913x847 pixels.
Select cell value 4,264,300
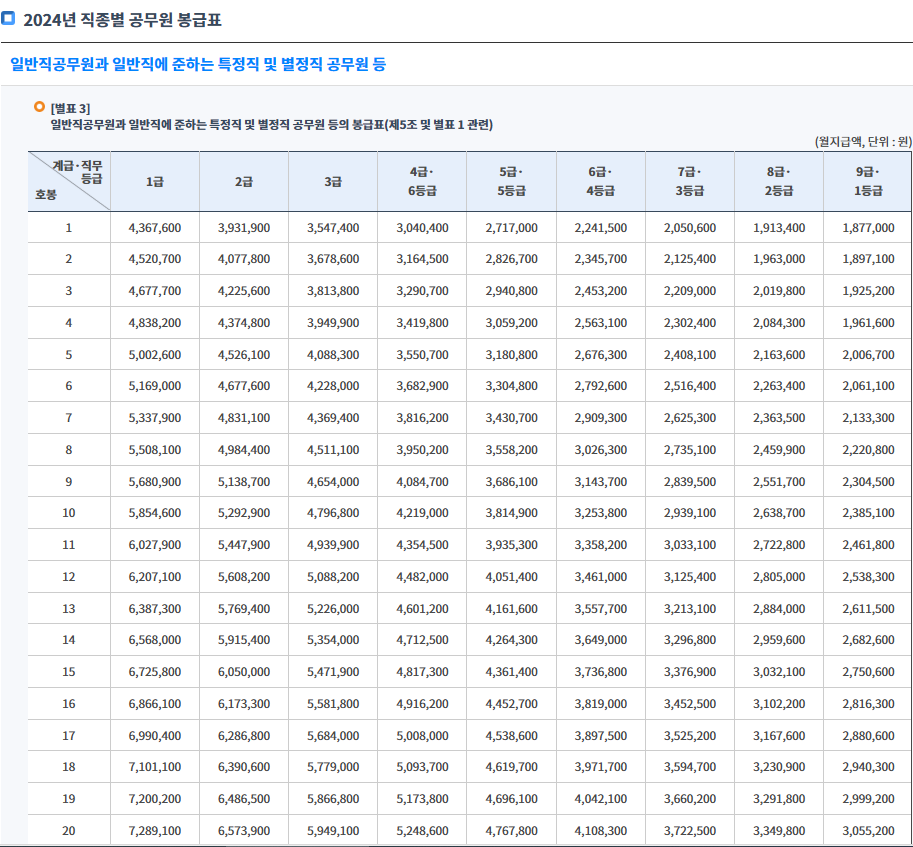pyautogui.click(x=511, y=640)
